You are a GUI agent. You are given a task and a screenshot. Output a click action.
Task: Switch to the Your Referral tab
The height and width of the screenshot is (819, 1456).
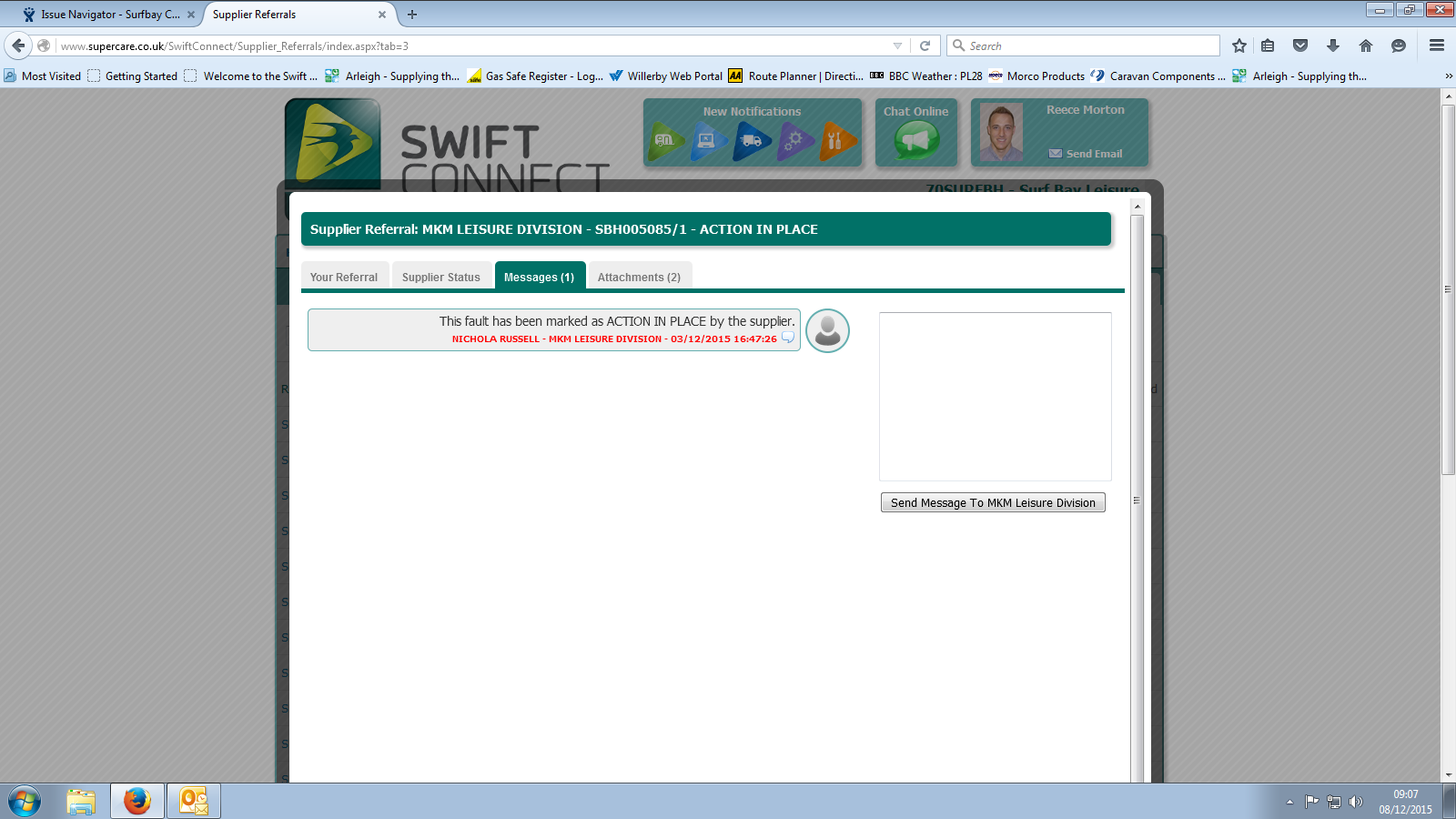click(344, 277)
